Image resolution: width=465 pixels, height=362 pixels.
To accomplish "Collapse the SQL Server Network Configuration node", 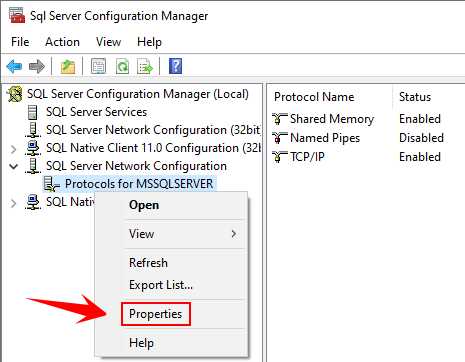I will click(14, 166).
